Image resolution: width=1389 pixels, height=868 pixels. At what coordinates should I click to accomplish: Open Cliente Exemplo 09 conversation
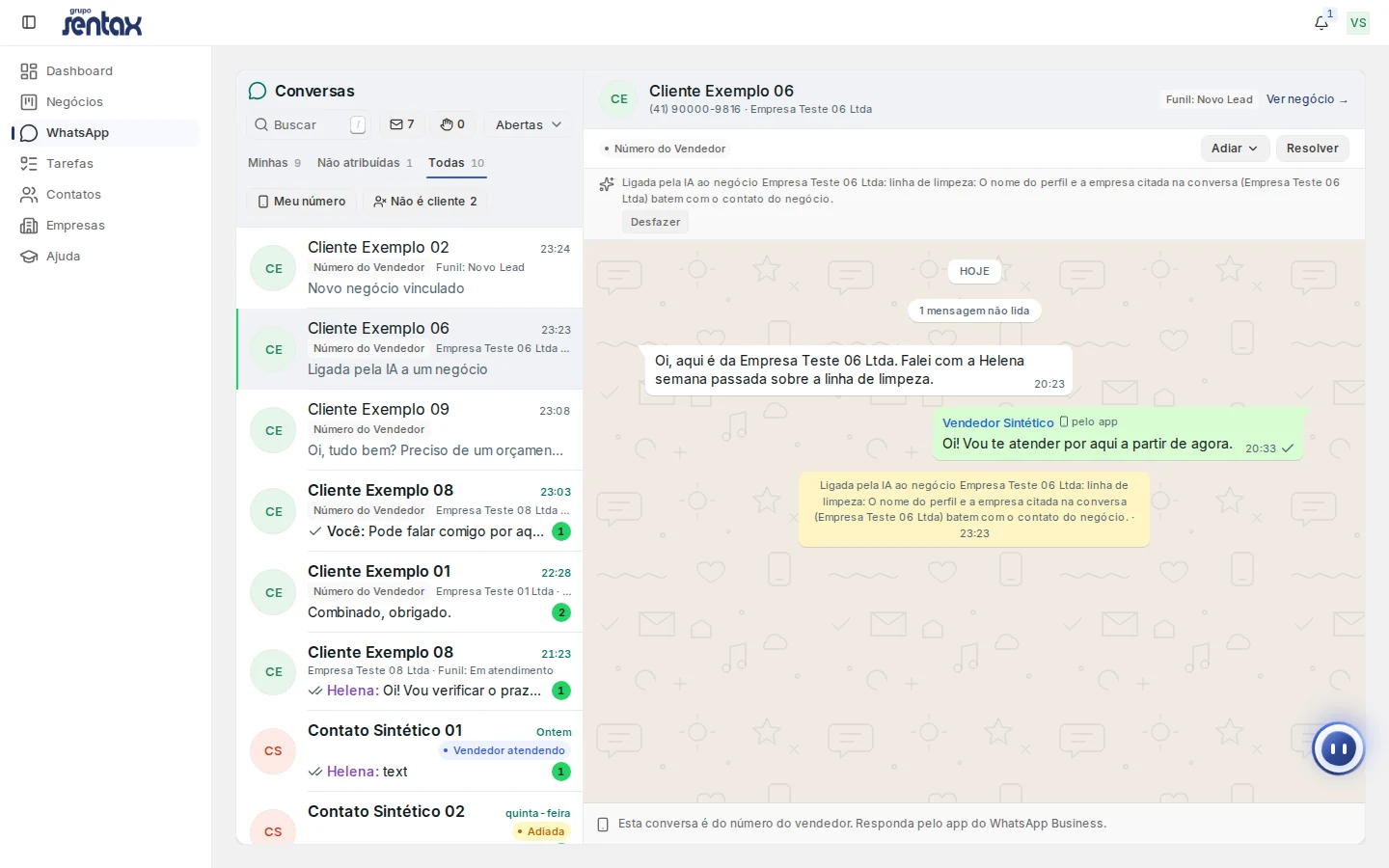pyautogui.click(x=410, y=430)
